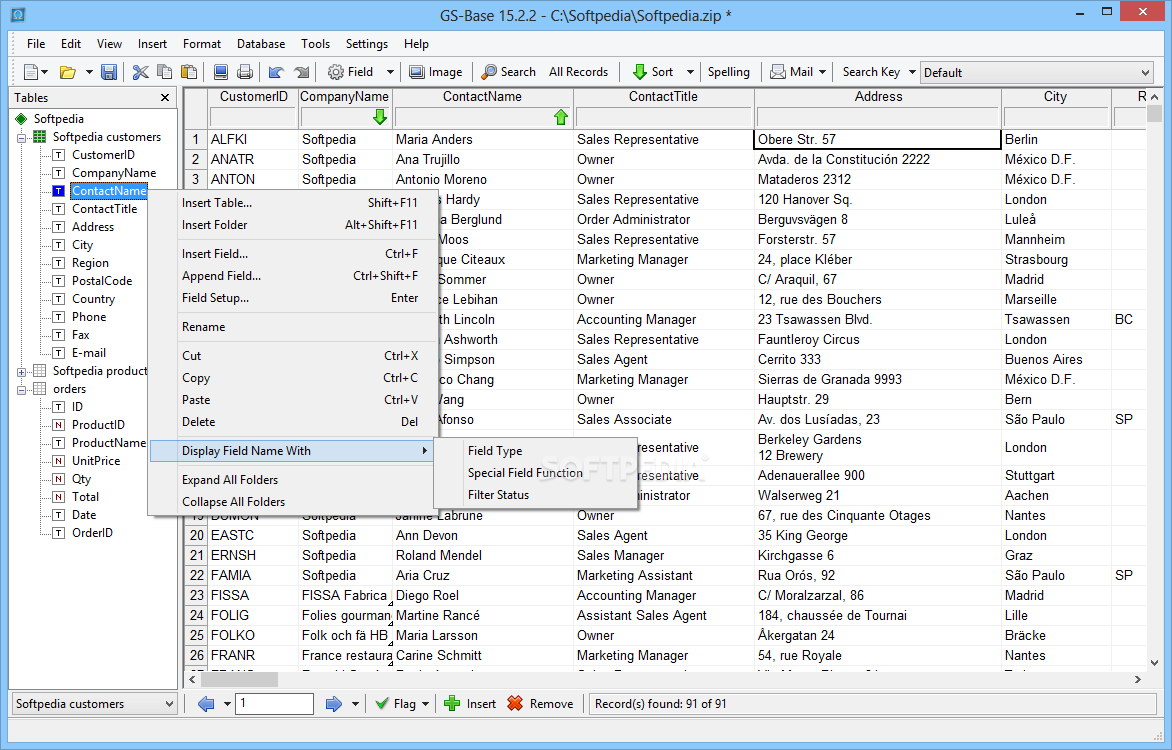Click the Paste clipboard toolbar icon
The width and height of the screenshot is (1172, 750).
[189, 72]
